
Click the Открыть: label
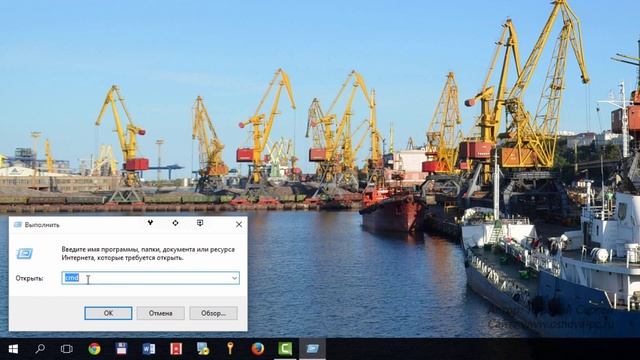[29, 278]
